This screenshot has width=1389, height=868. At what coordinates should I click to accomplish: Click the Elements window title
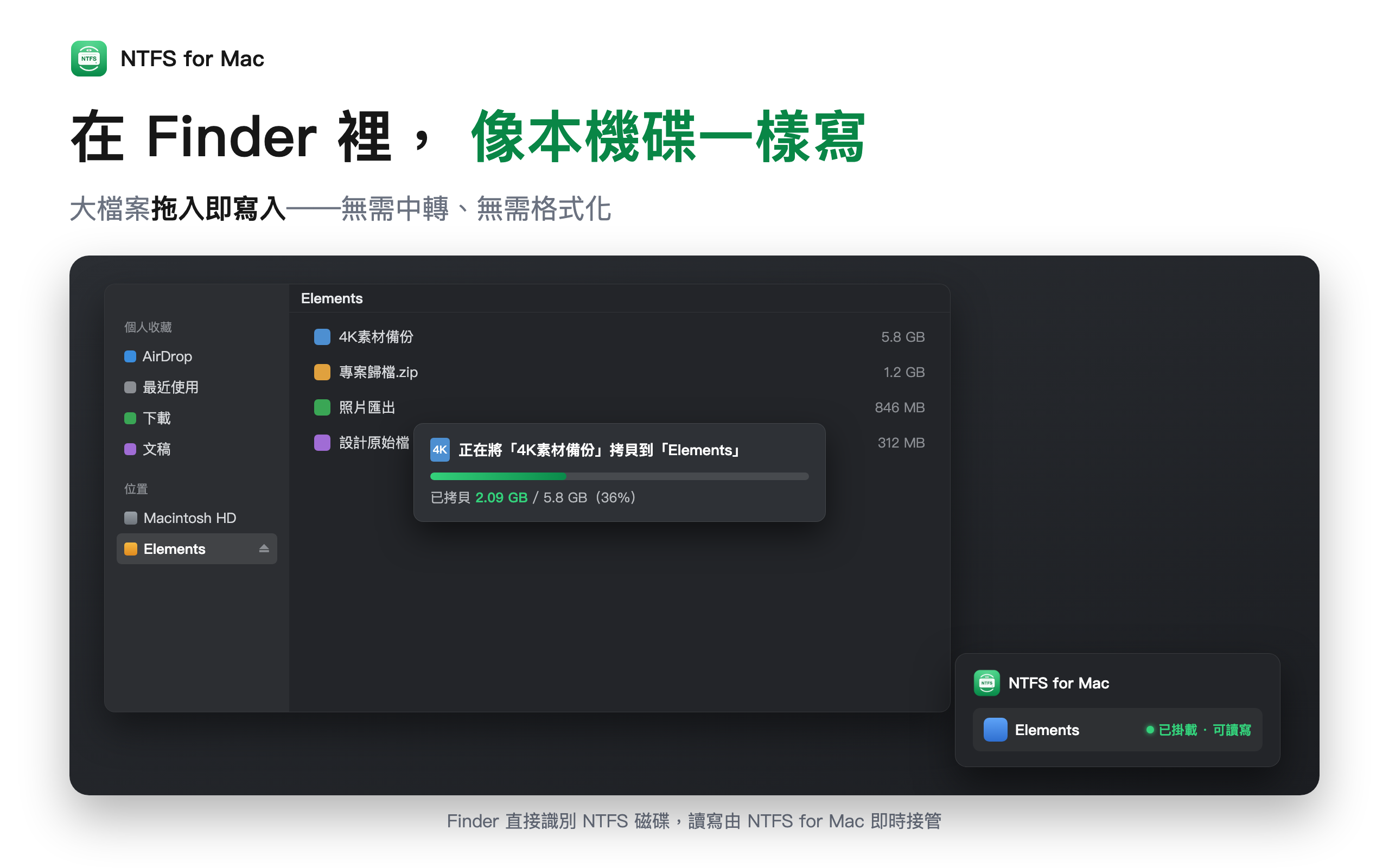pyautogui.click(x=332, y=298)
